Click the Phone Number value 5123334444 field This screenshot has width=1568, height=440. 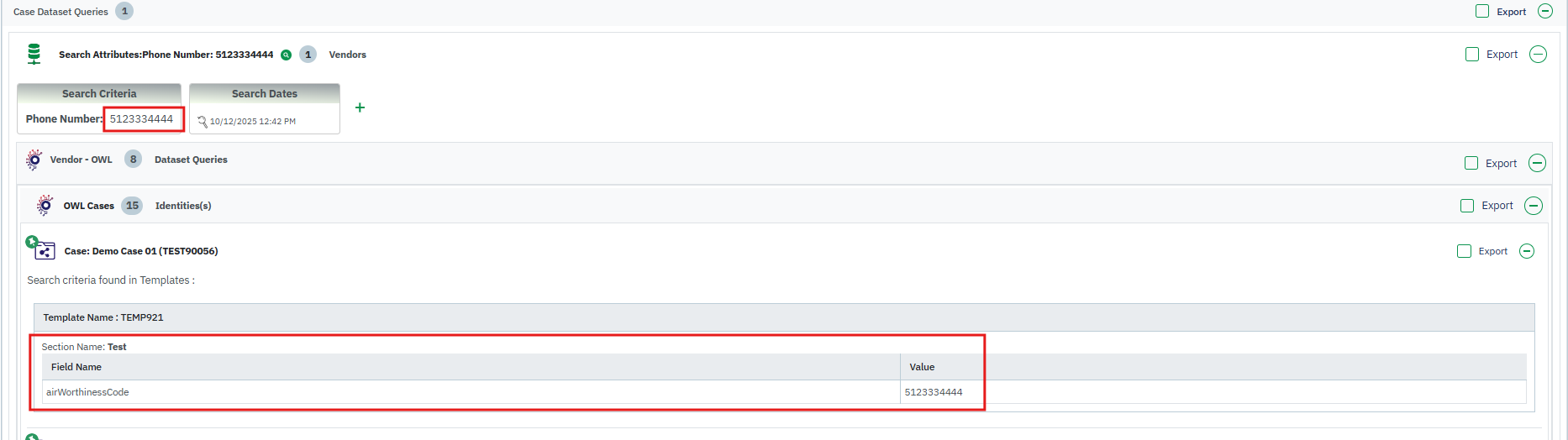coord(142,119)
